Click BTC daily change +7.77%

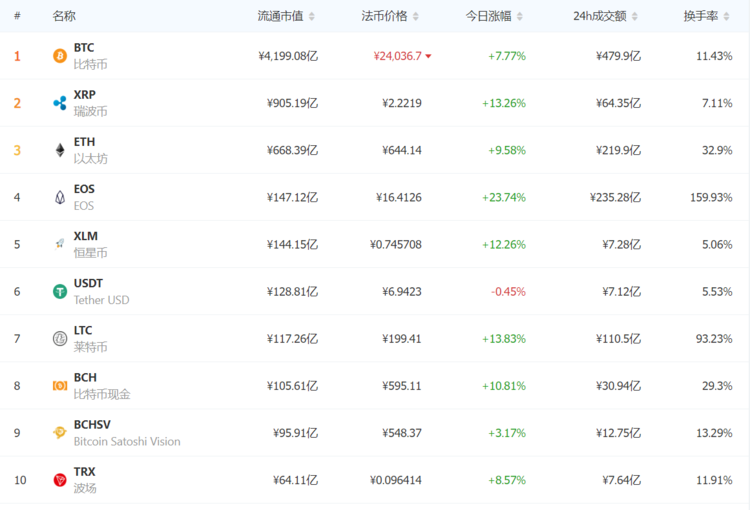pyautogui.click(x=507, y=56)
